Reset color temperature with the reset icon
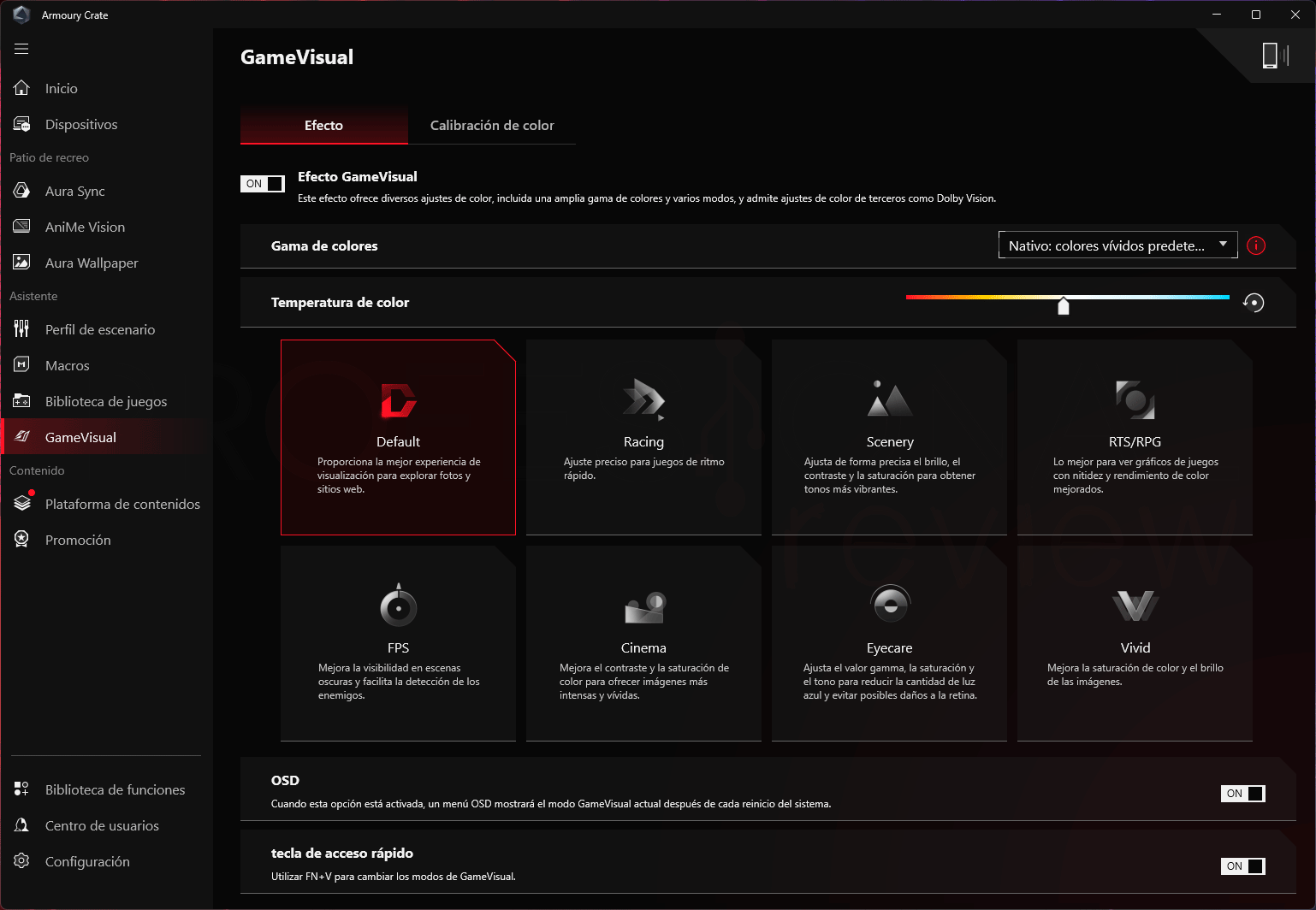This screenshot has height=910, width=1316. click(x=1254, y=303)
